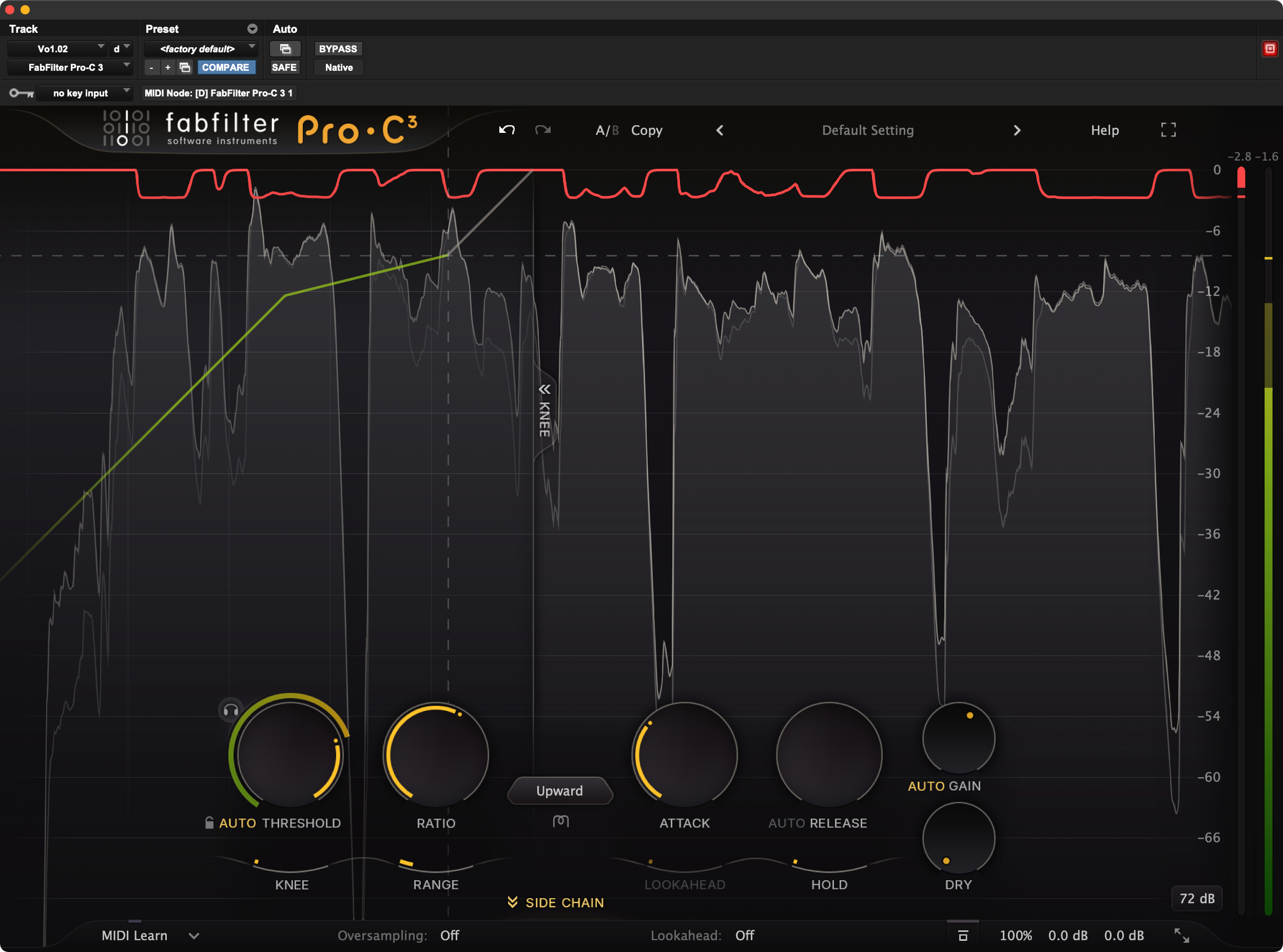Click the redo arrow icon

pyautogui.click(x=542, y=130)
